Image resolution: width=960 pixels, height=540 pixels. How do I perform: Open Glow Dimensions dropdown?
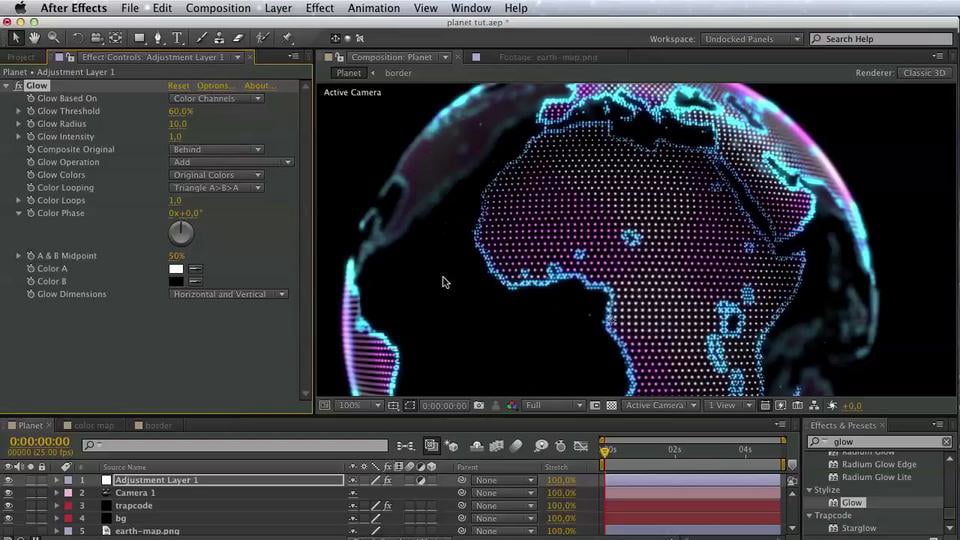[x=228, y=294]
